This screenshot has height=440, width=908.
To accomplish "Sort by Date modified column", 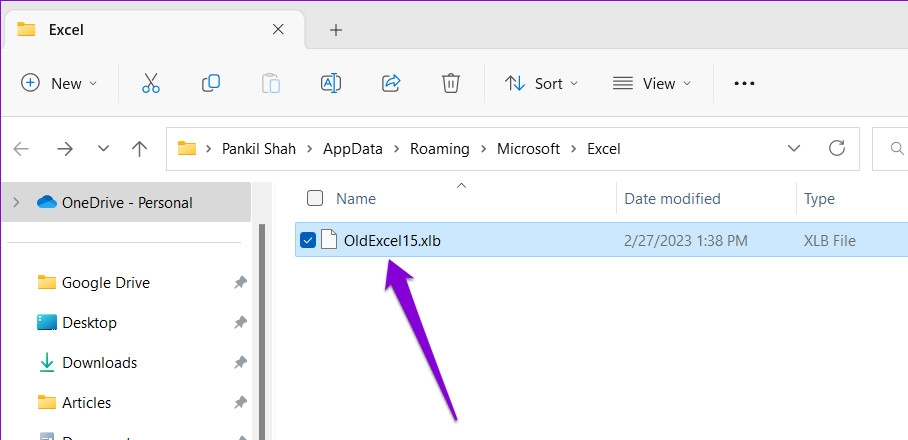I will 672,199.
